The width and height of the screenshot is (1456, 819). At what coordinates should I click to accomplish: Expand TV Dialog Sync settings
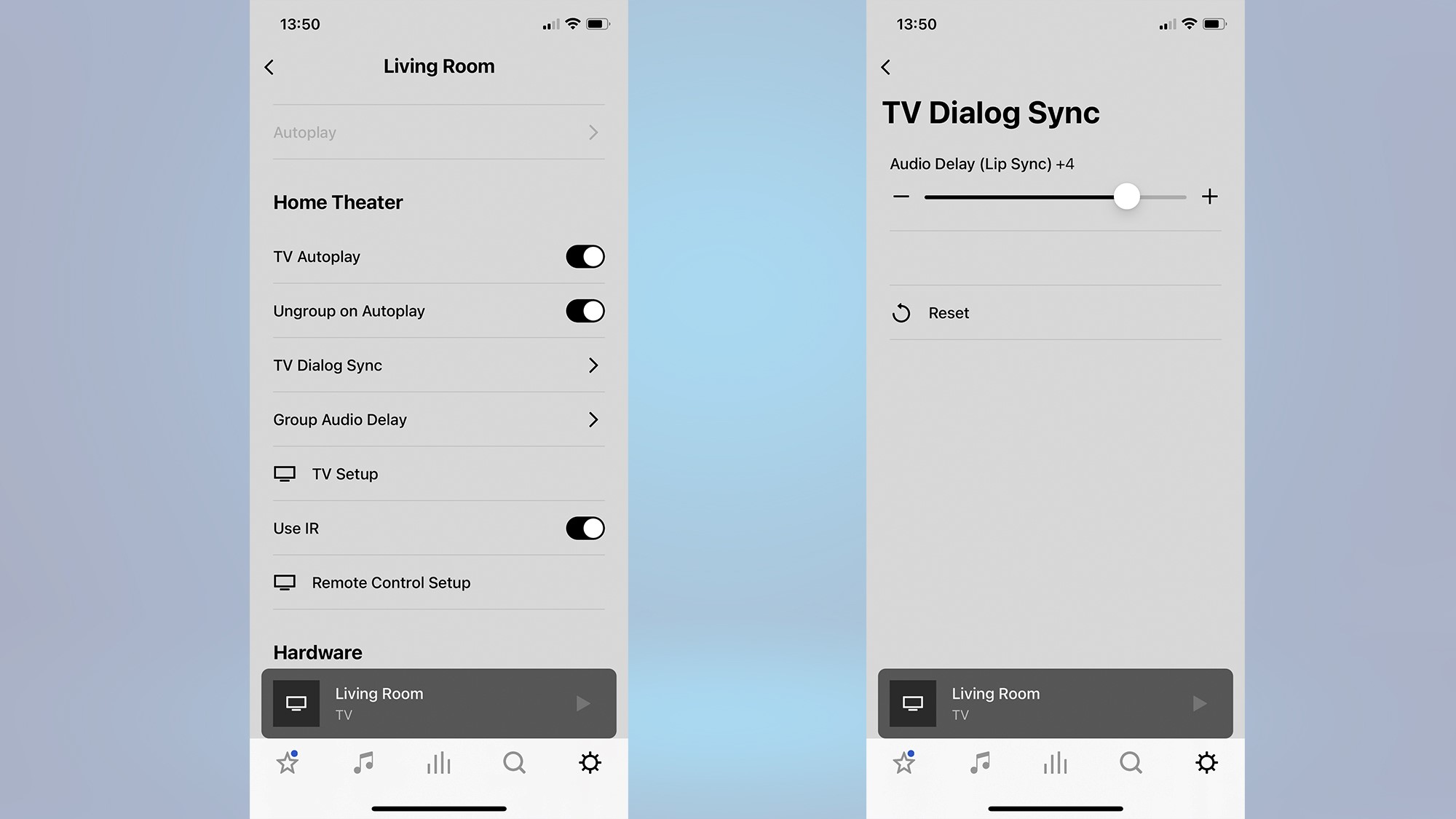[x=439, y=364]
